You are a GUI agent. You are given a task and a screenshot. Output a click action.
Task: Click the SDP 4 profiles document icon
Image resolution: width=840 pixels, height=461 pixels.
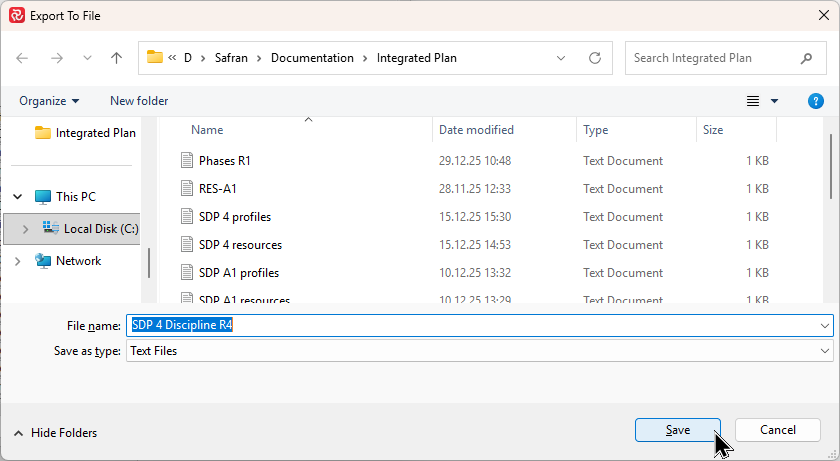187,216
